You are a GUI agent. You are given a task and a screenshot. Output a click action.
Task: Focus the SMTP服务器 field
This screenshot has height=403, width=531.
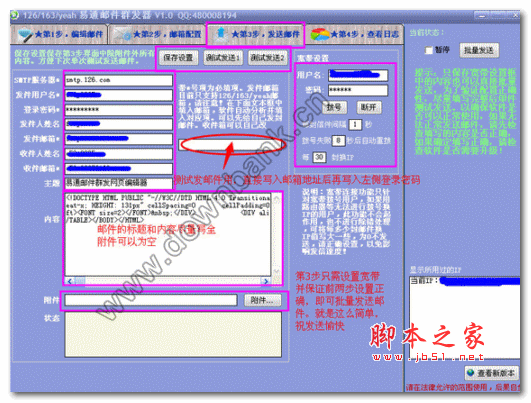(x=119, y=80)
